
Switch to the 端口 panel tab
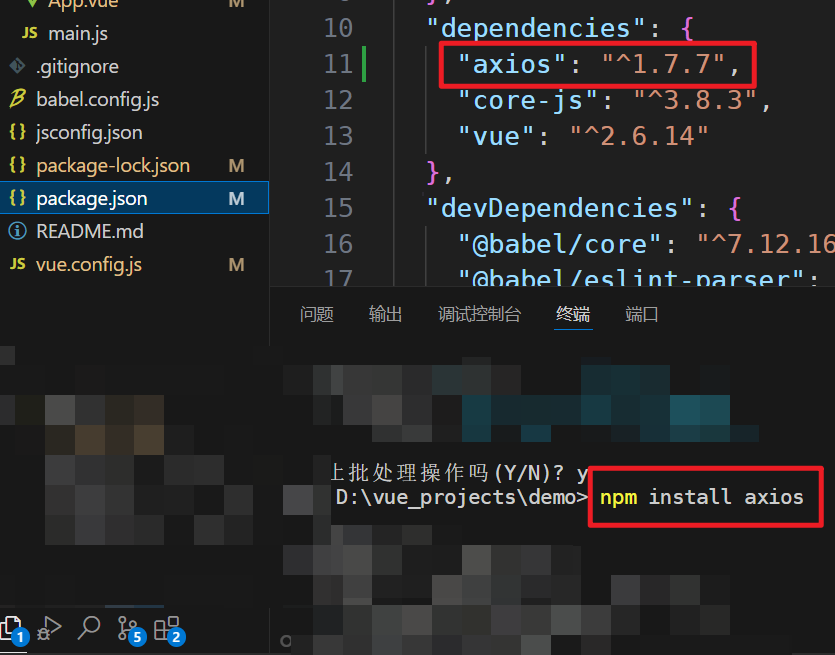click(x=642, y=314)
